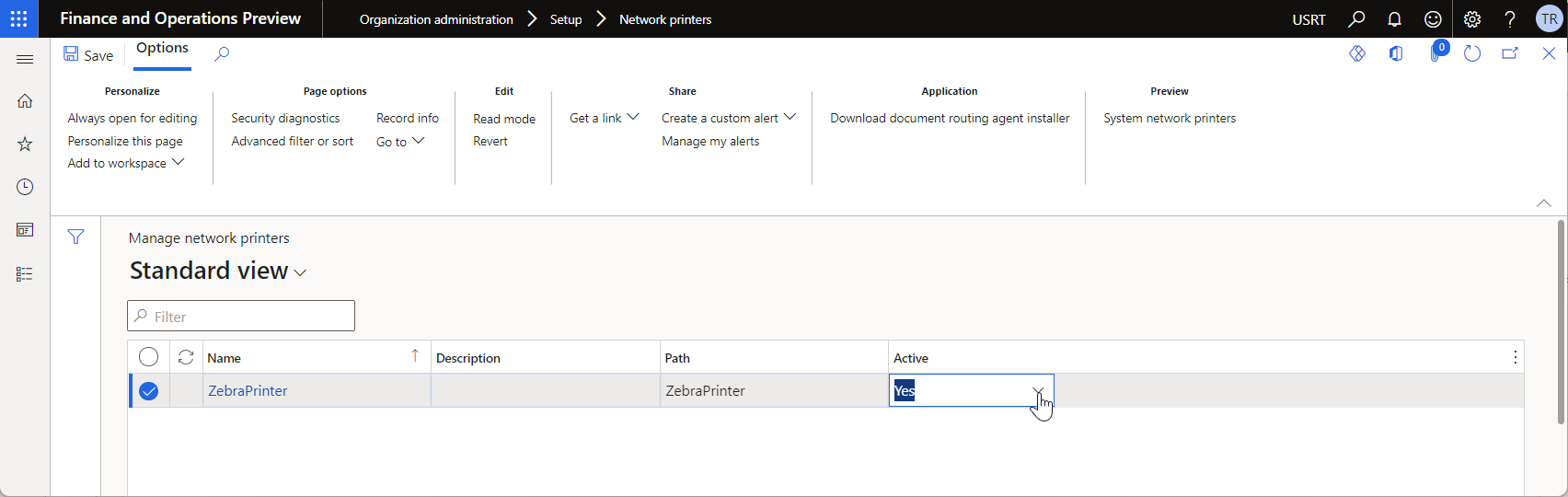Open Recent clock icon in sidebar

25,187
